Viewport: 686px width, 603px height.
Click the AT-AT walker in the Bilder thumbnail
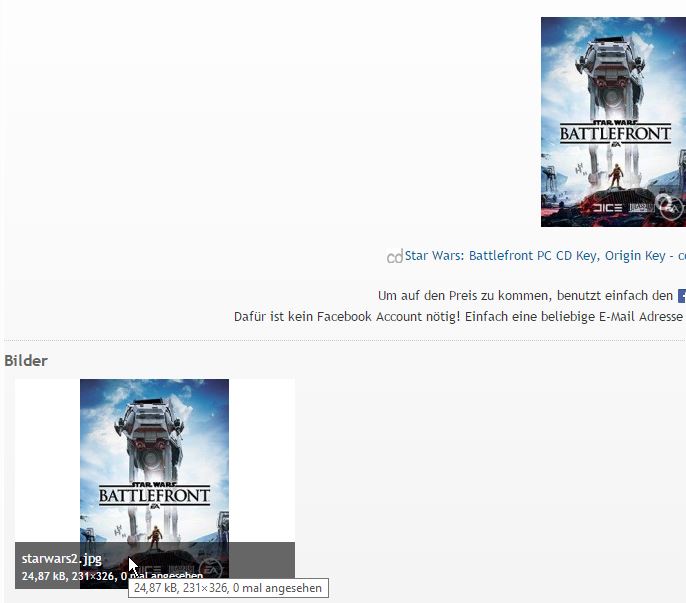154,420
